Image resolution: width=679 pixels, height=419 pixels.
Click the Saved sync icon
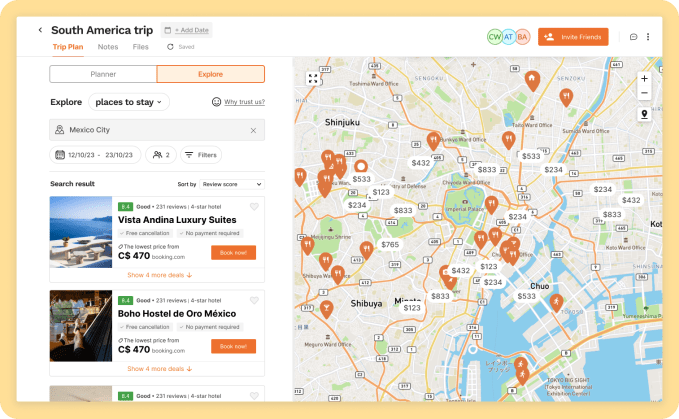(x=170, y=47)
